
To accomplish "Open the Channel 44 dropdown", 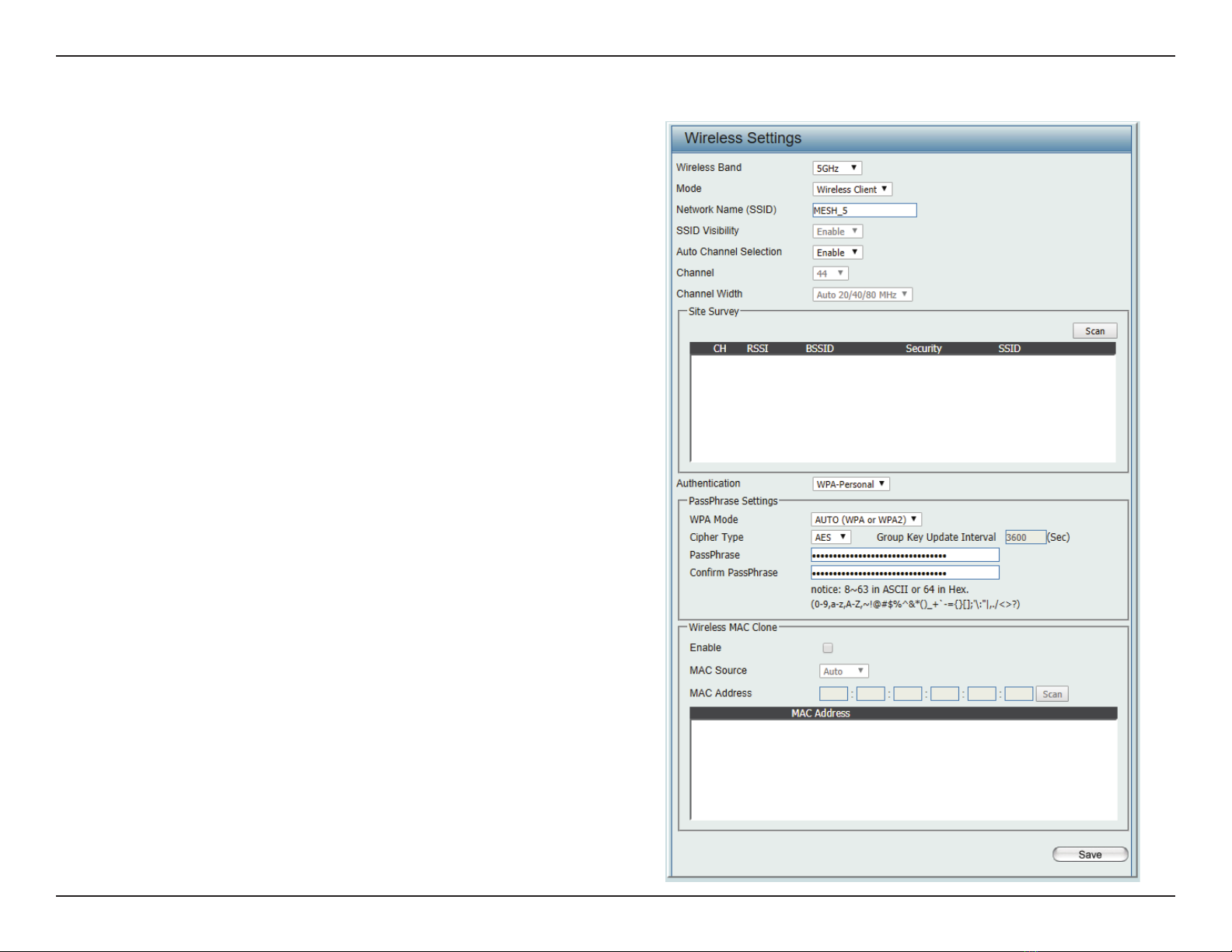I will tap(830, 274).
